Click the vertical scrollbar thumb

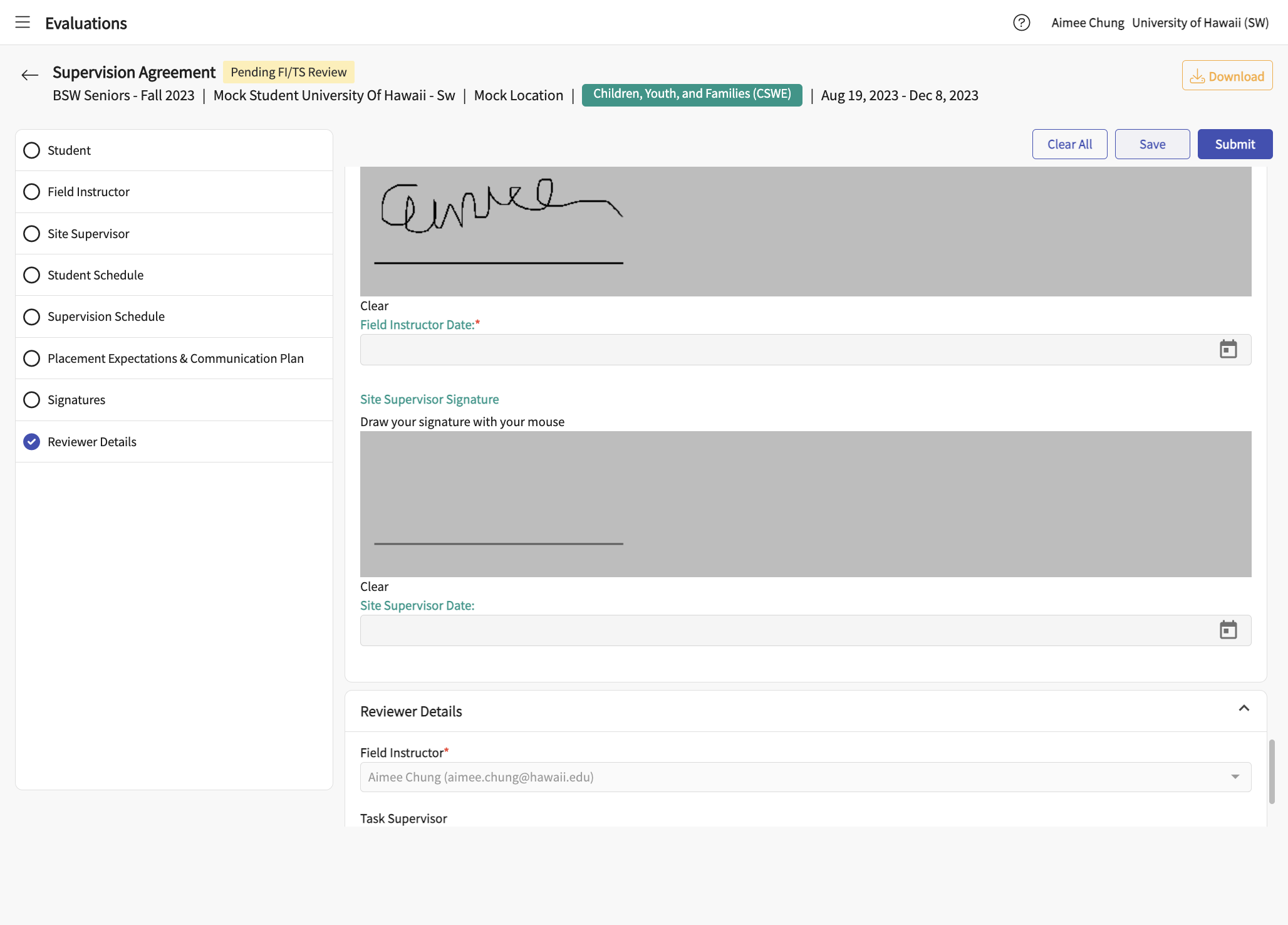(1272, 771)
